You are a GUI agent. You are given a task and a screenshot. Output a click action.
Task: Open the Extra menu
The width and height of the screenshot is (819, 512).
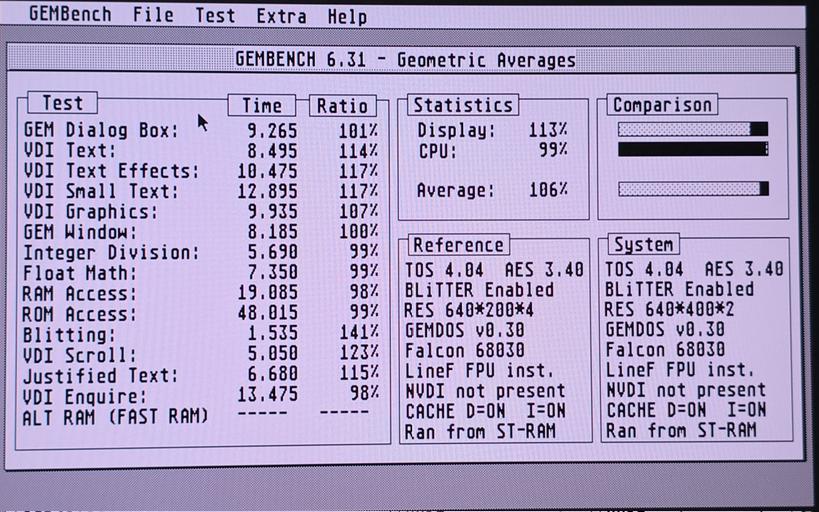(282, 16)
